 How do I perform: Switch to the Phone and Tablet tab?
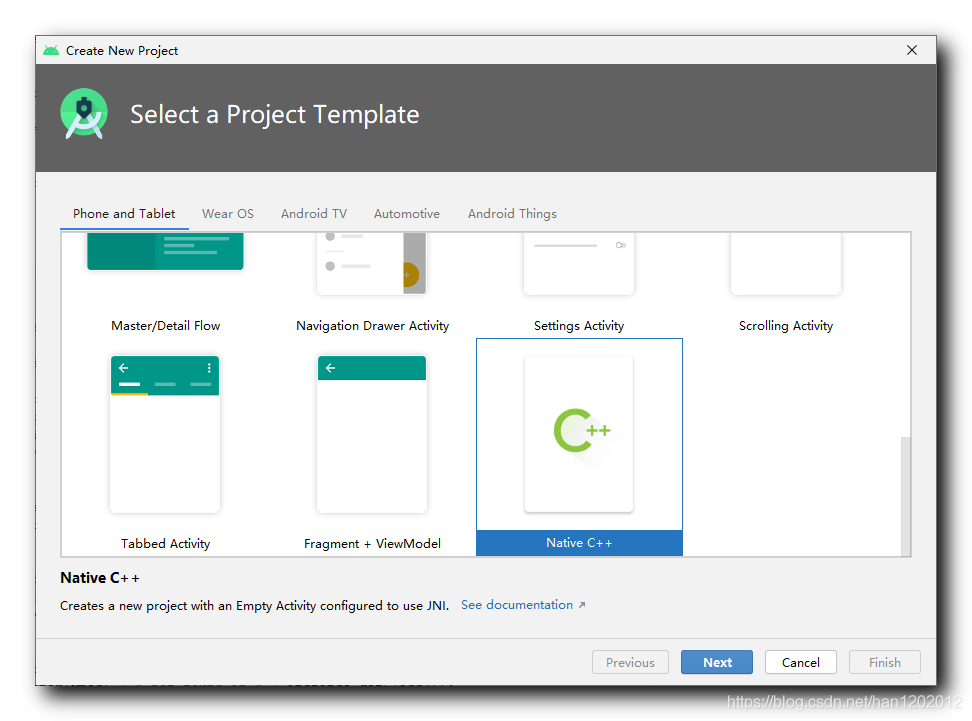pos(124,213)
